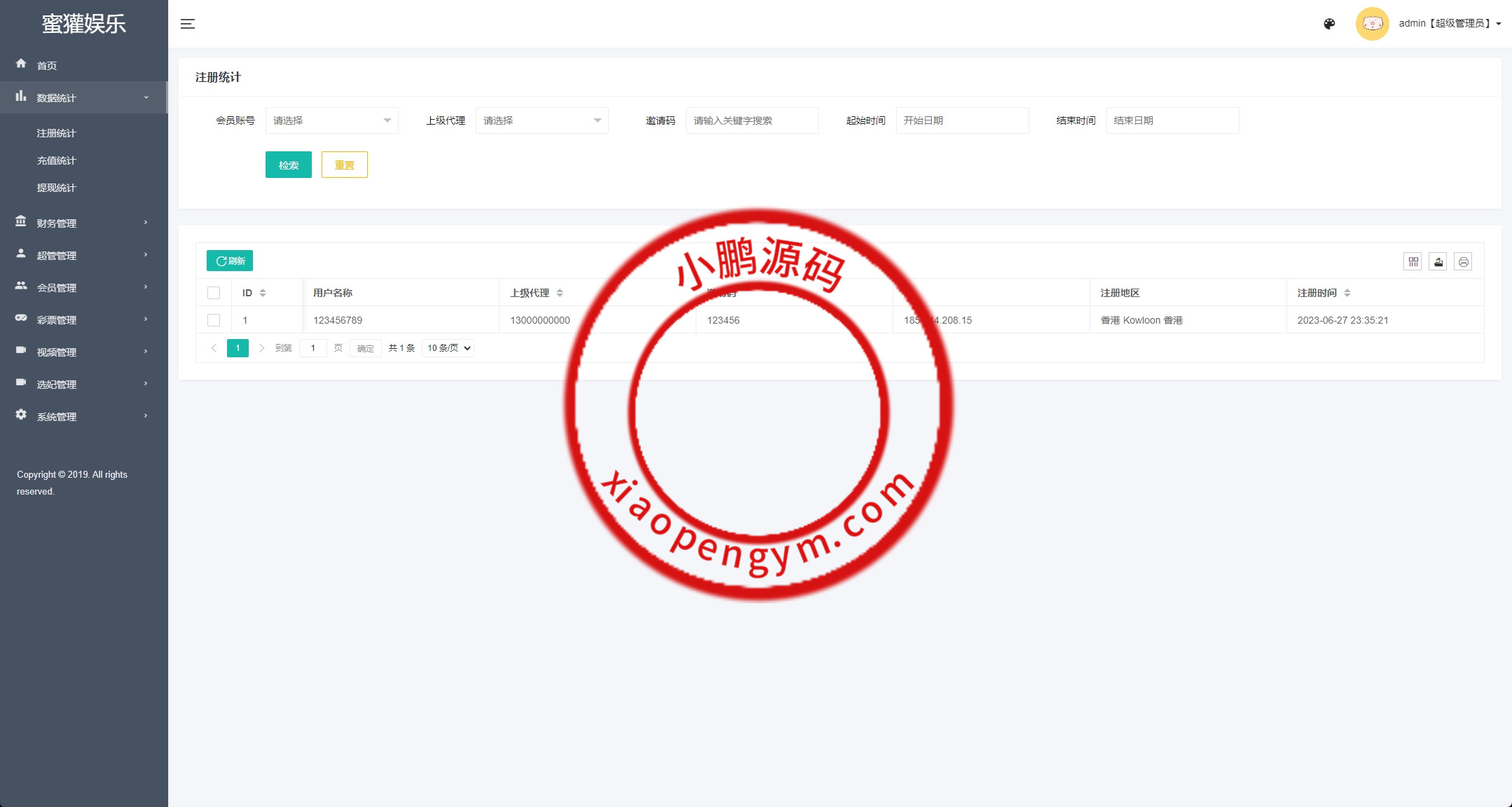1512x807 pixels.
Task: Change the 10 条/页 page size dropdown
Action: pyautogui.click(x=448, y=348)
